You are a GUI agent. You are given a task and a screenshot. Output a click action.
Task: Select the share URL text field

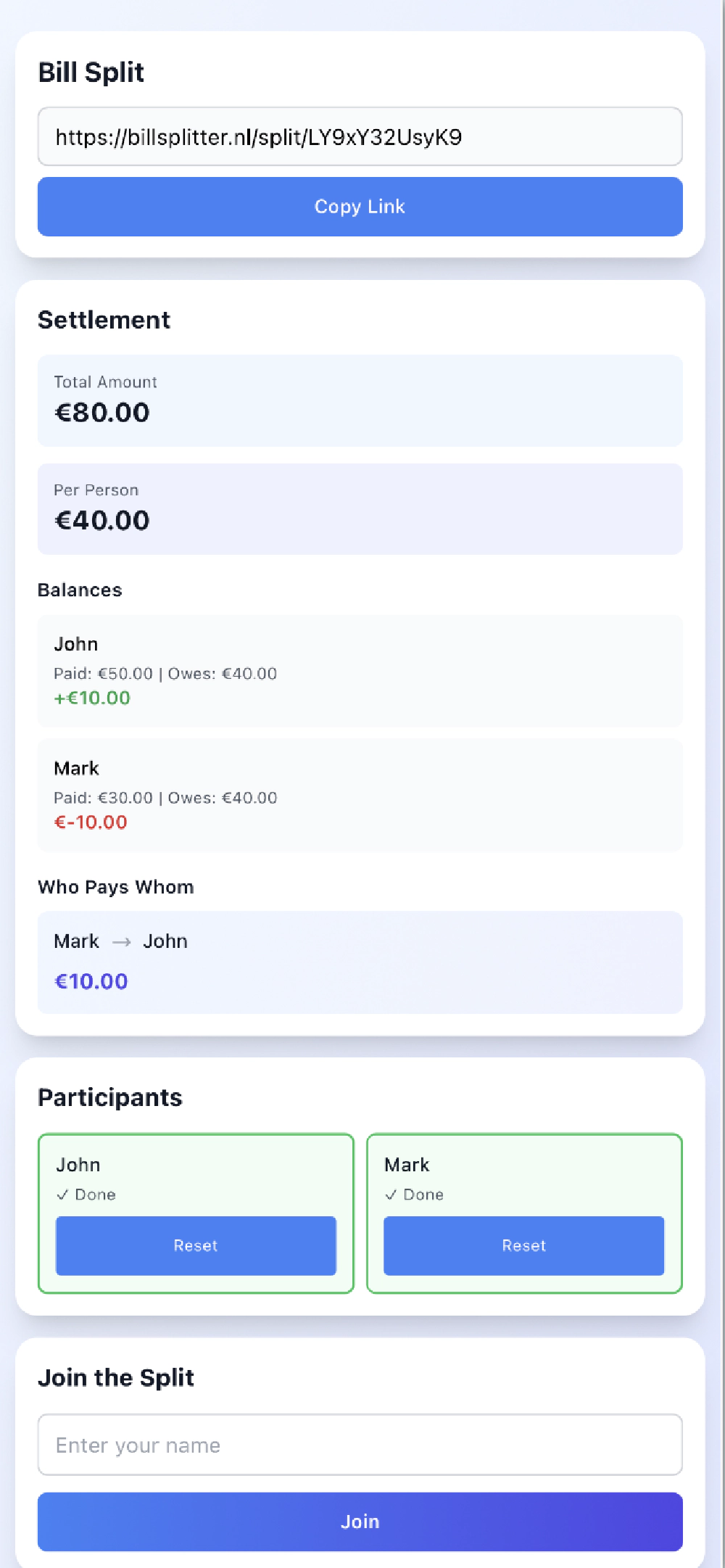point(360,136)
